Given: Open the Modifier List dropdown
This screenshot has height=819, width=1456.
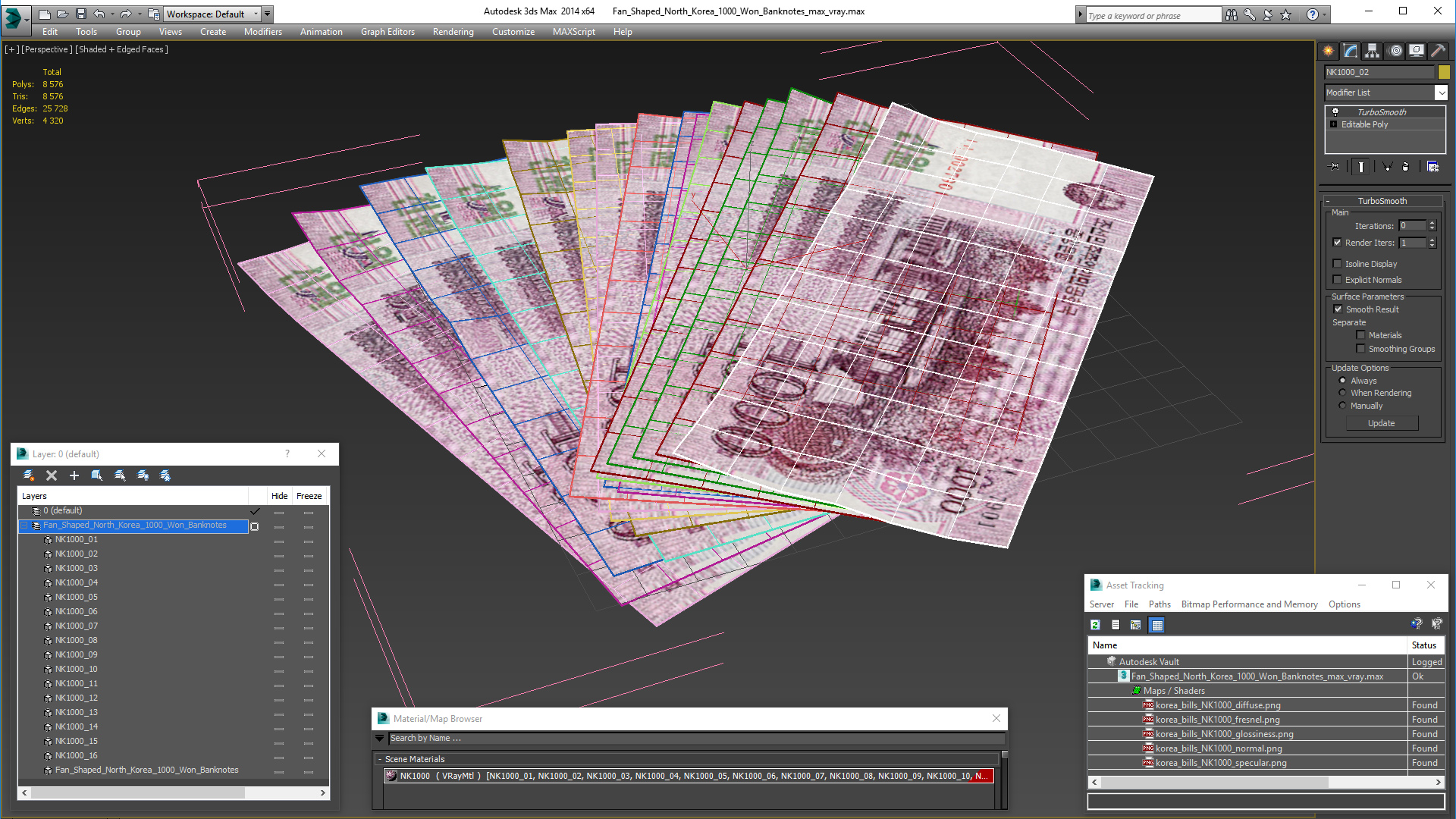Looking at the screenshot, I should (1441, 93).
